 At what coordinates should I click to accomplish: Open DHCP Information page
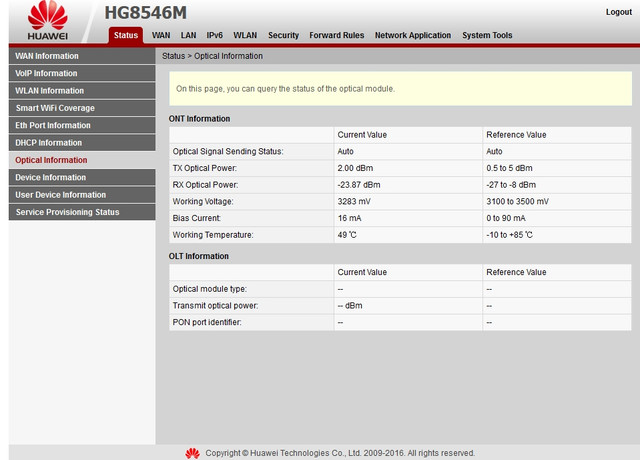[x=82, y=143]
